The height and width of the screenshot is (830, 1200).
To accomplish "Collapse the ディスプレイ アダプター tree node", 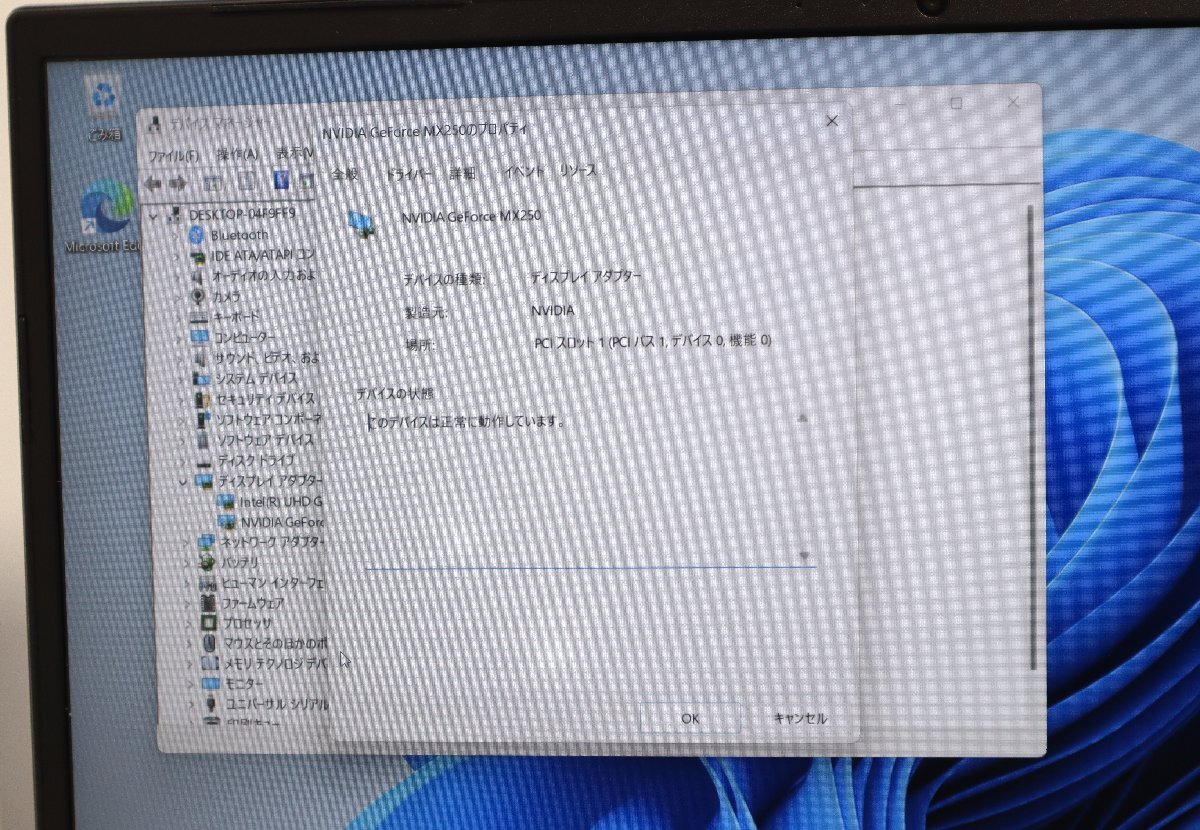I will click(x=183, y=481).
